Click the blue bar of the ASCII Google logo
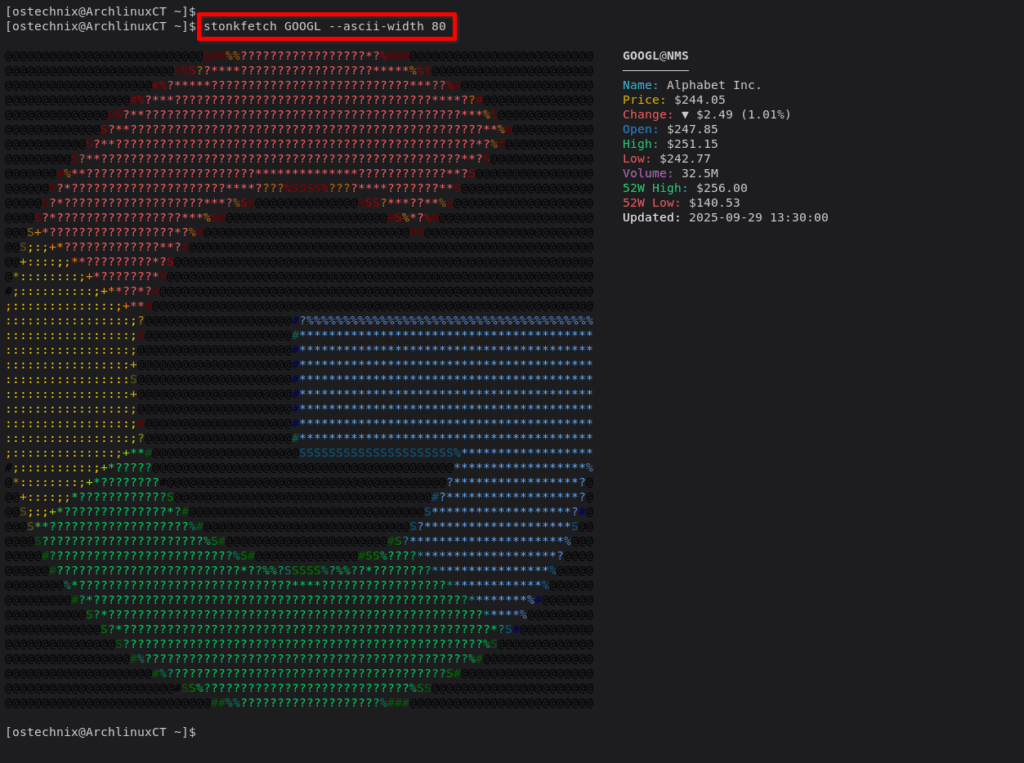 tap(443, 385)
